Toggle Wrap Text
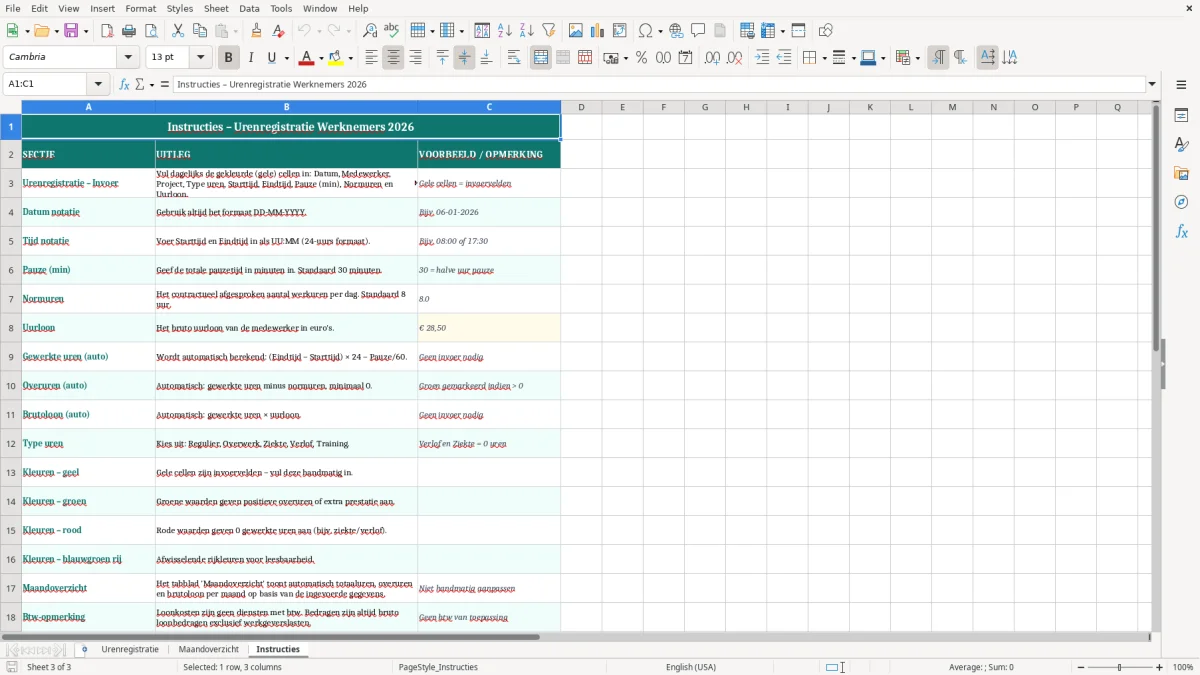This screenshot has height=675, width=1200. point(514,58)
